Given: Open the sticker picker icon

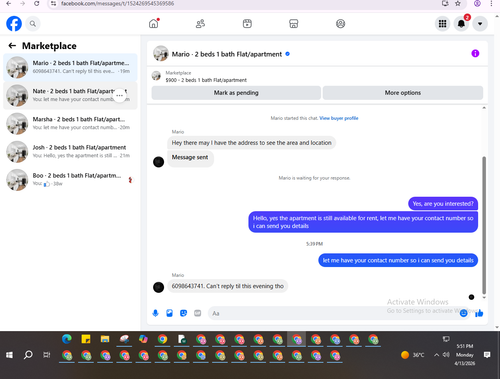Looking at the screenshot, I should click(183, 313).
